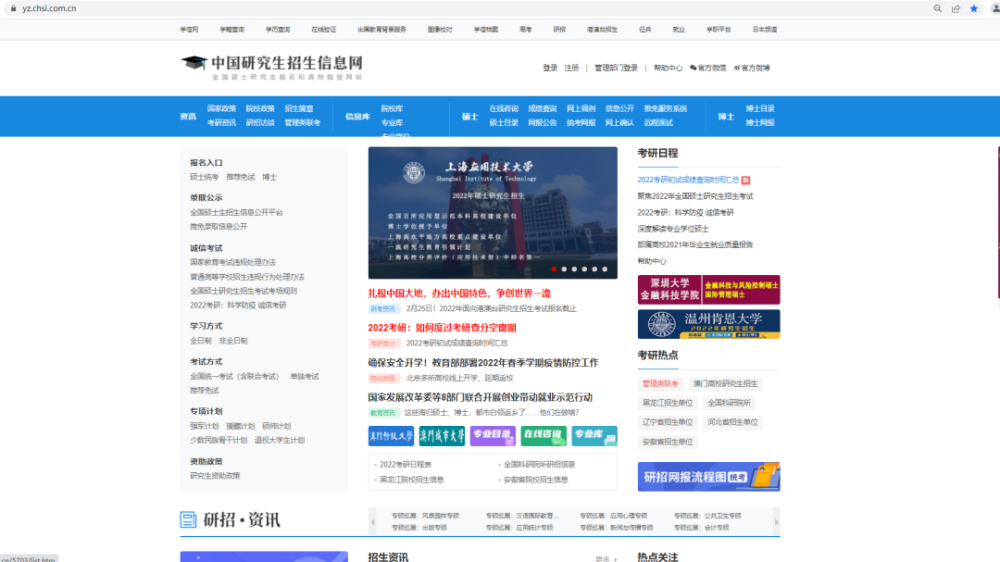Open the 上海应用技术大学 carousel banner
This screenshot has width=1000, height=562.
492,212
